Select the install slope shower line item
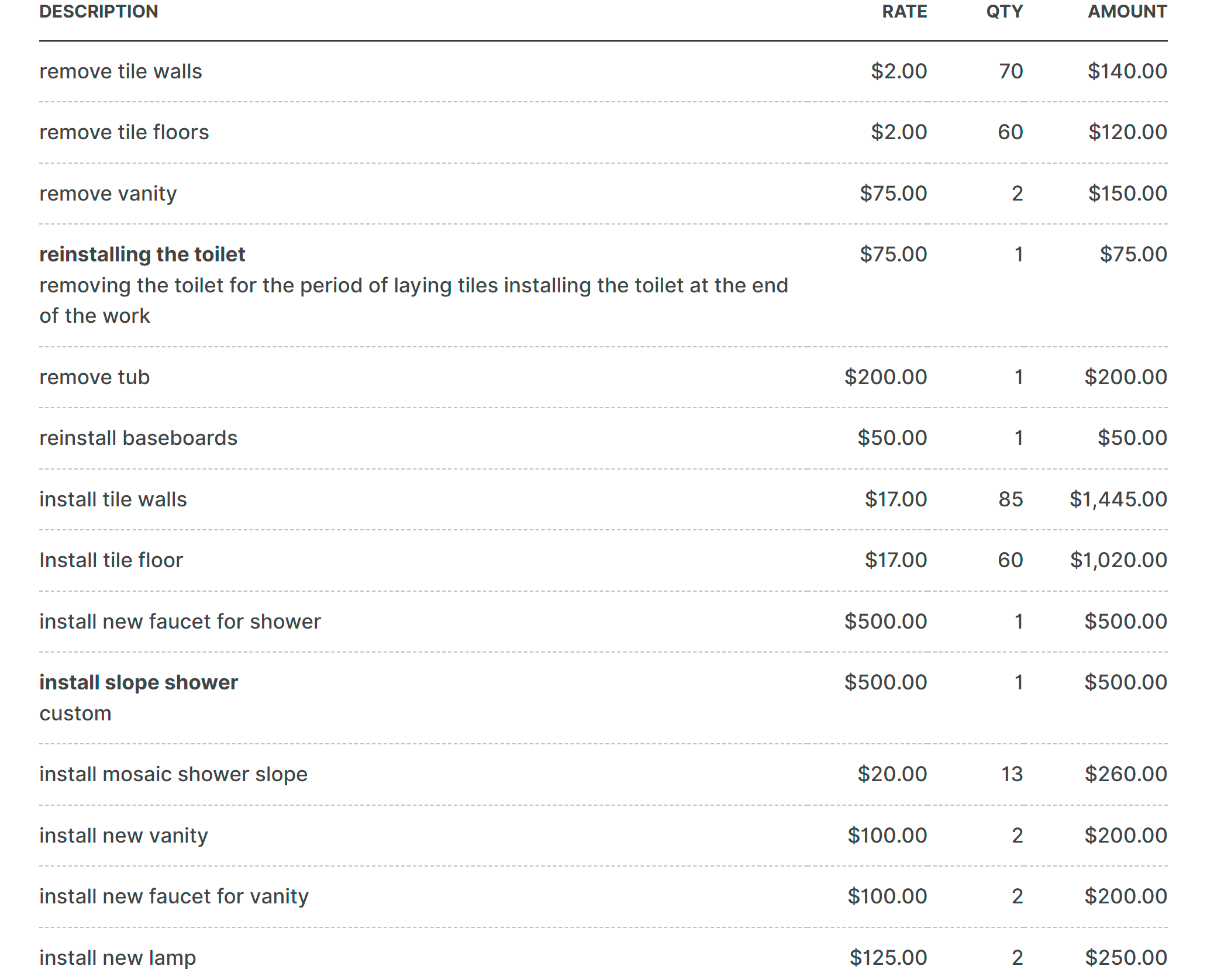The width and height of the screenshot is (1207, 980). pos(138,682)
